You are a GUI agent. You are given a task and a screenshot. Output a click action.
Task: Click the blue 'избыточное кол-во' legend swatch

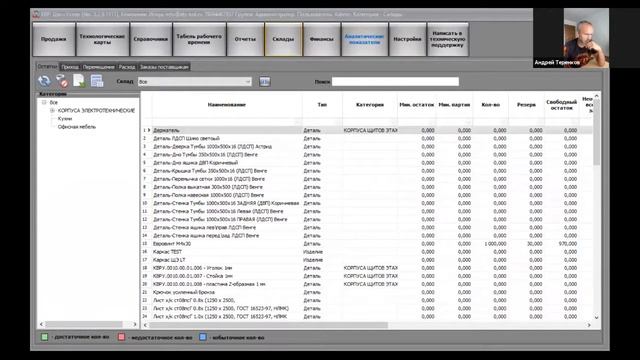(x=202, y=337)
